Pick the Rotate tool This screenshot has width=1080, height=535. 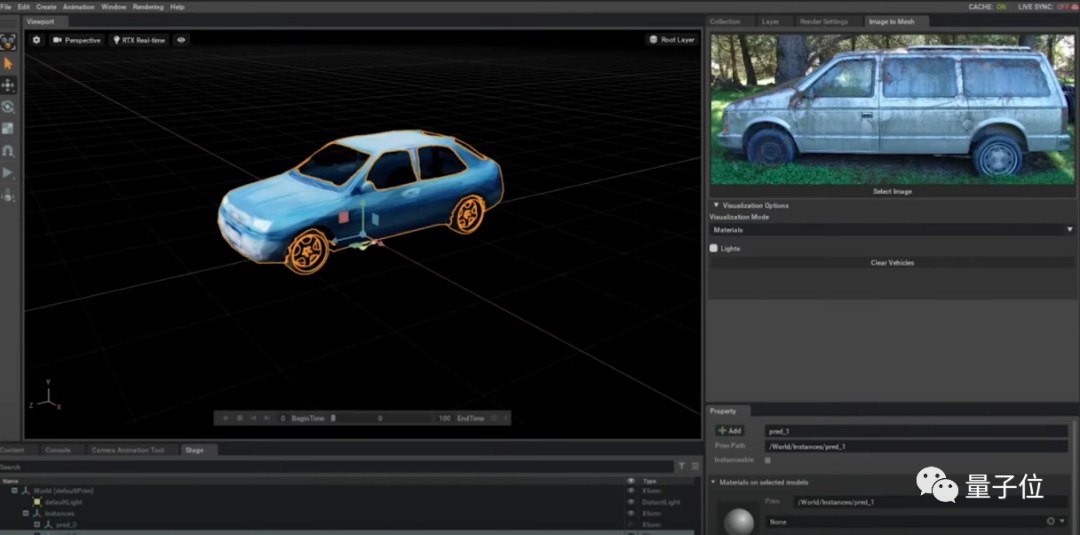(x=8, y=107)
